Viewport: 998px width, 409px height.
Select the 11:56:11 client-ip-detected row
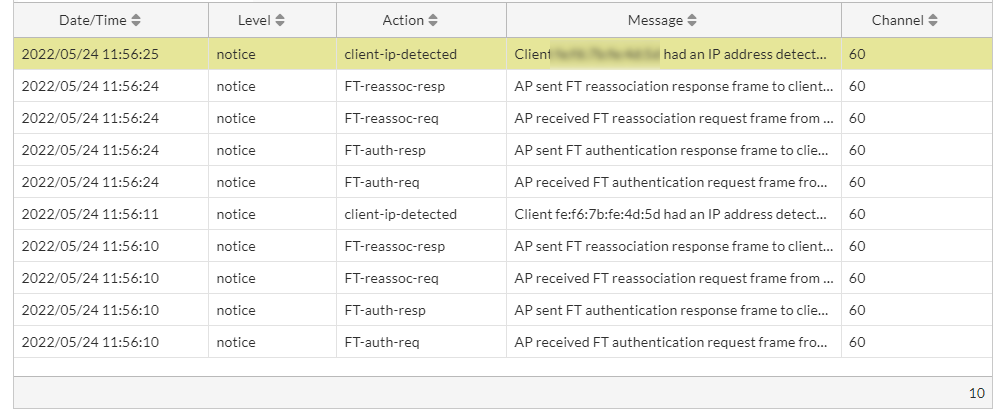(400, 214)
